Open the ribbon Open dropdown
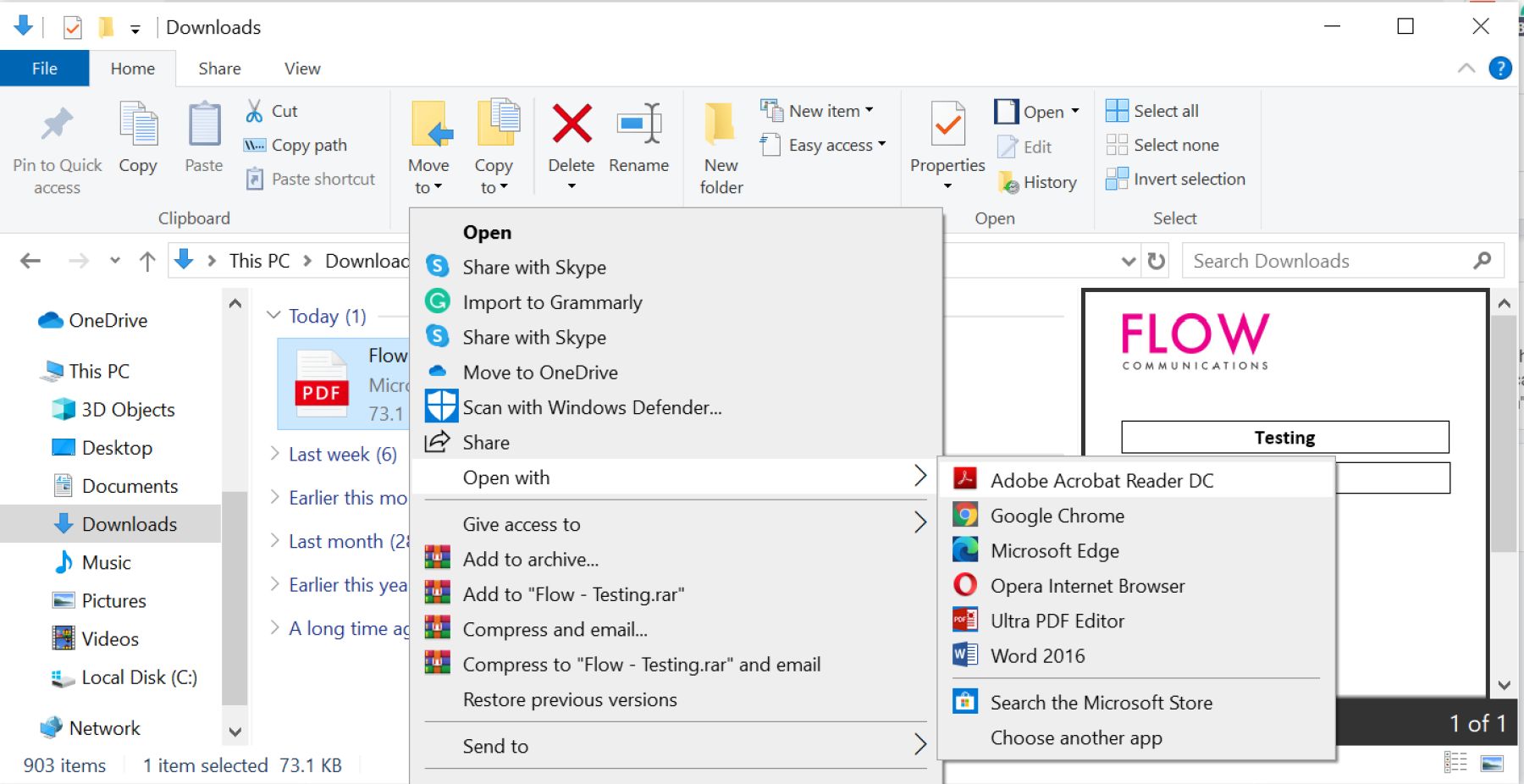The image size is (1524, 784). pyautogui.click(x=1037, y=112)
